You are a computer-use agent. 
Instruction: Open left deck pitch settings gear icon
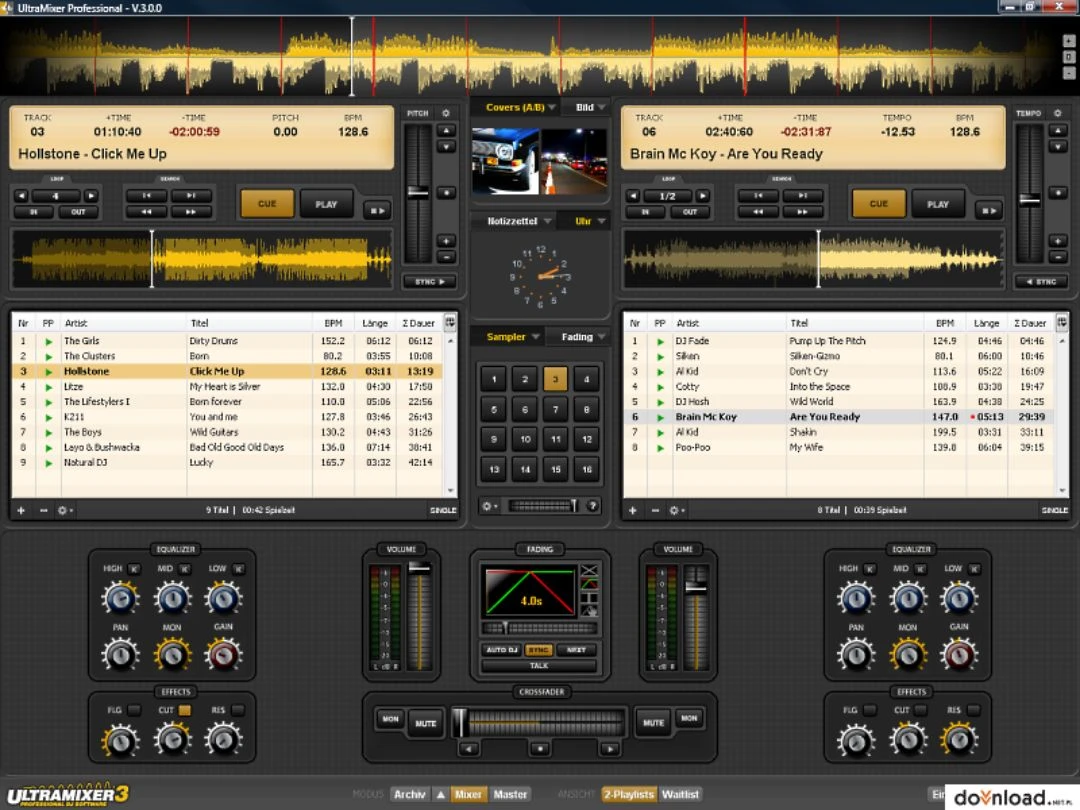coord(446,113)
